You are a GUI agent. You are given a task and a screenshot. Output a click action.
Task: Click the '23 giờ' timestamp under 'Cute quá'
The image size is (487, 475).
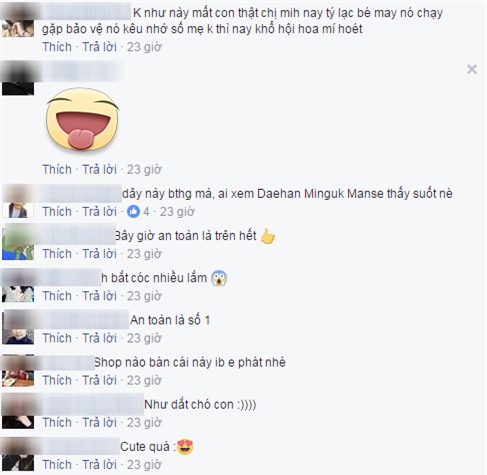[x=144, y=465]
